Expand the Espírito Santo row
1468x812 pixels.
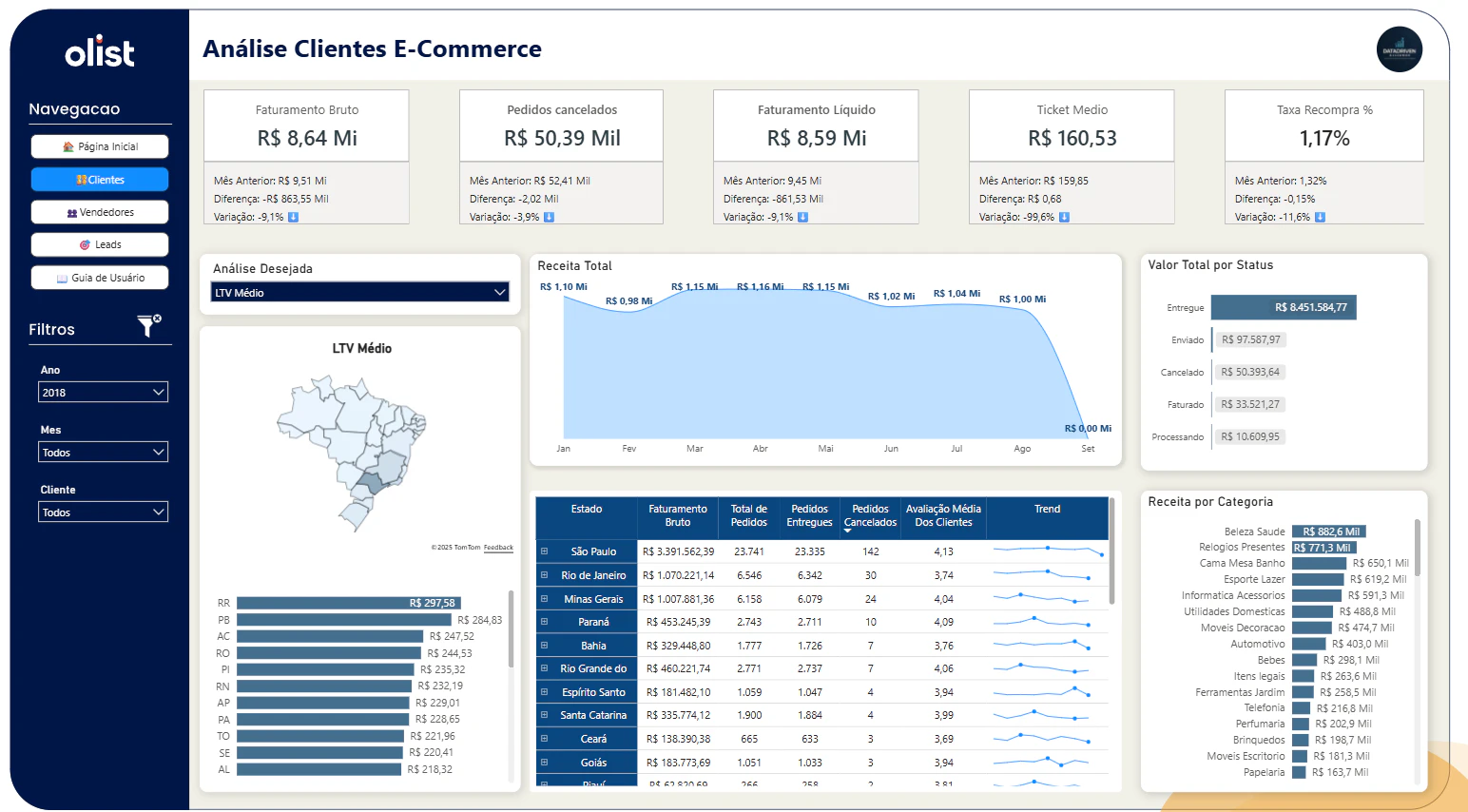(545, 692)
